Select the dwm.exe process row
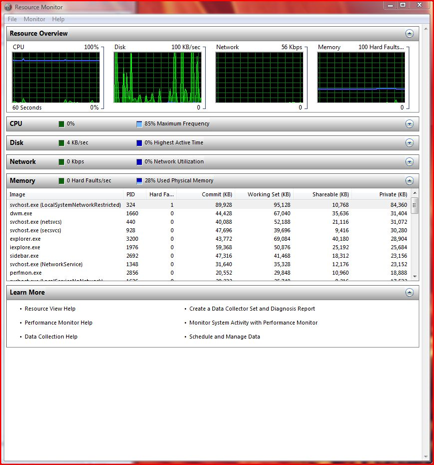Screen dimensions: 434x465 [x=209, y=213]
